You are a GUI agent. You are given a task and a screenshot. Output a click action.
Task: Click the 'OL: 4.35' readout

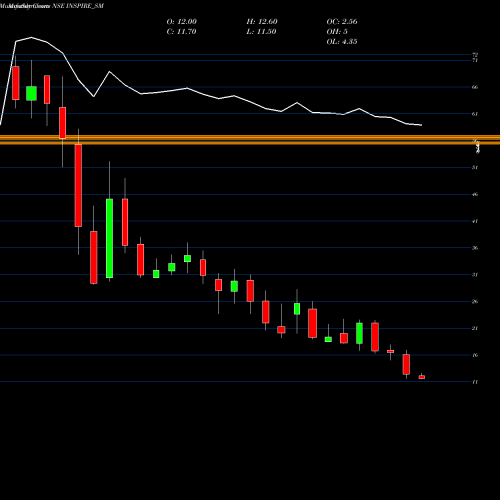(x=342, y=42)
